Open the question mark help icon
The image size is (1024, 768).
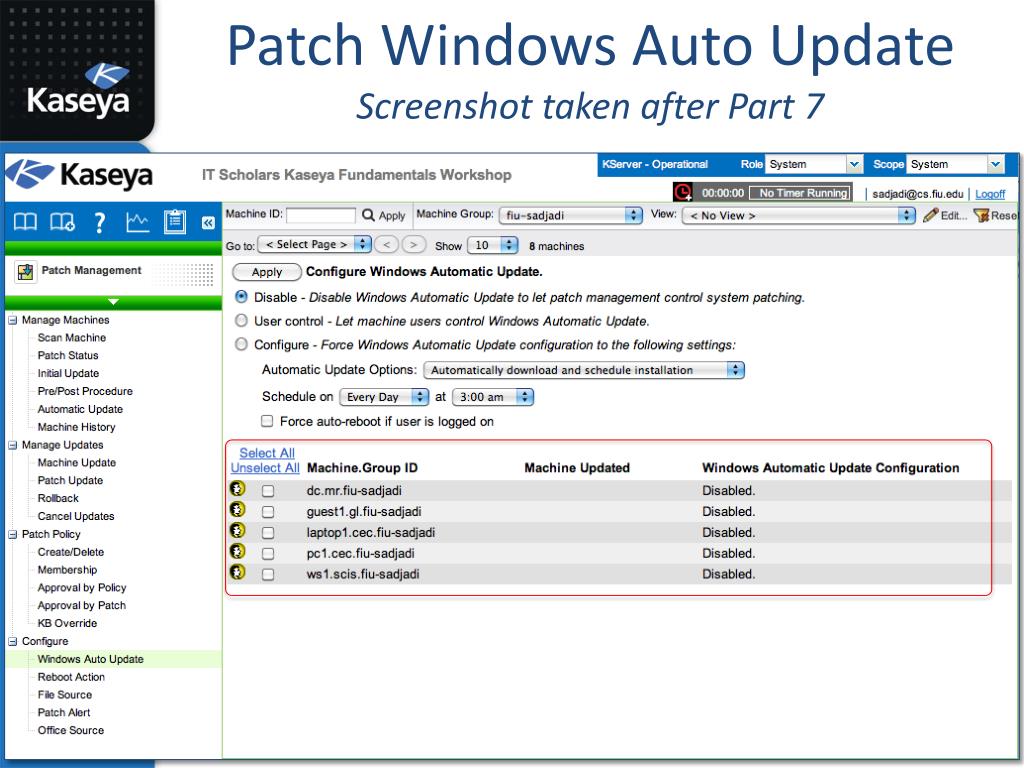[x=99, y=223]
